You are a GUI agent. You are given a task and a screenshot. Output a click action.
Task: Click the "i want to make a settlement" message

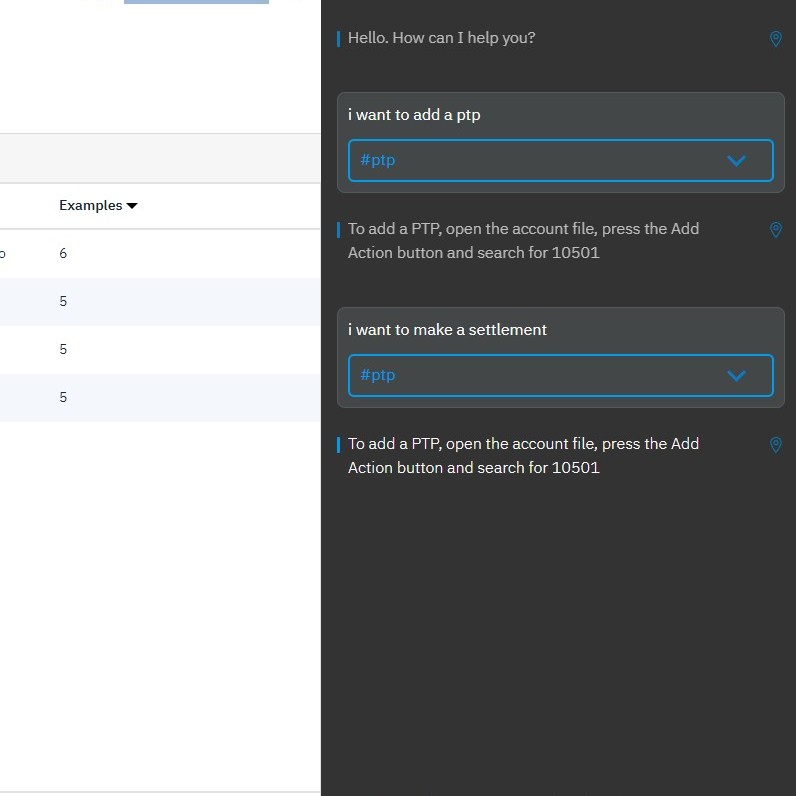click(x=447, y=330)
